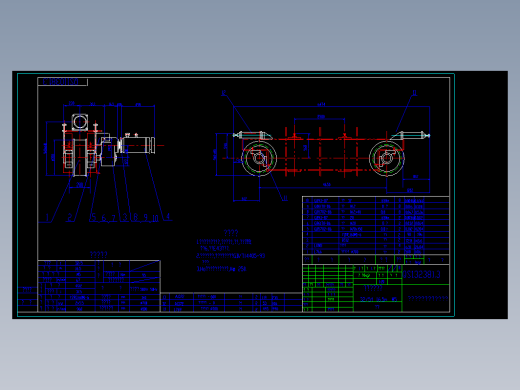
Task: Select the square flange above the left assembly
Action: point(80,122)
